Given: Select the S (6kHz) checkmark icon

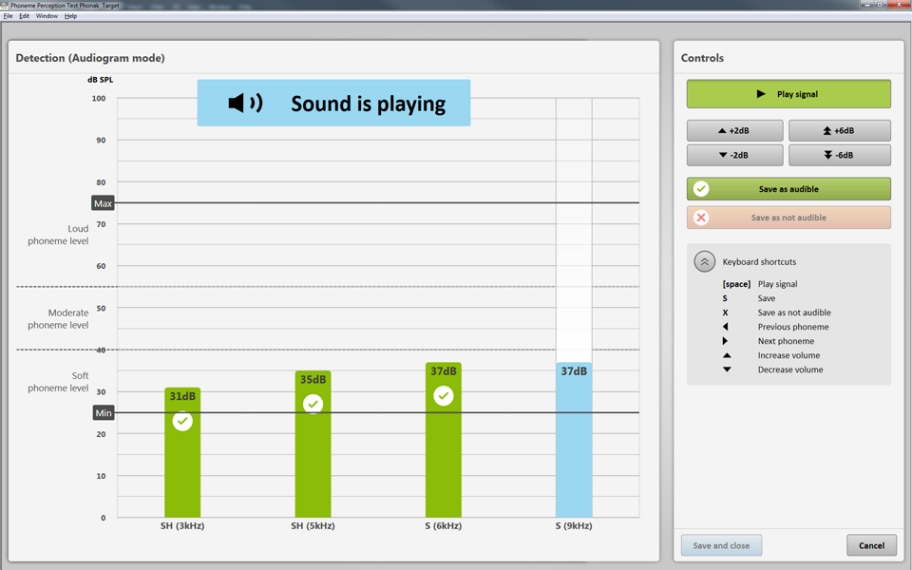Looking at the screenshot, I should coord(443,396).
